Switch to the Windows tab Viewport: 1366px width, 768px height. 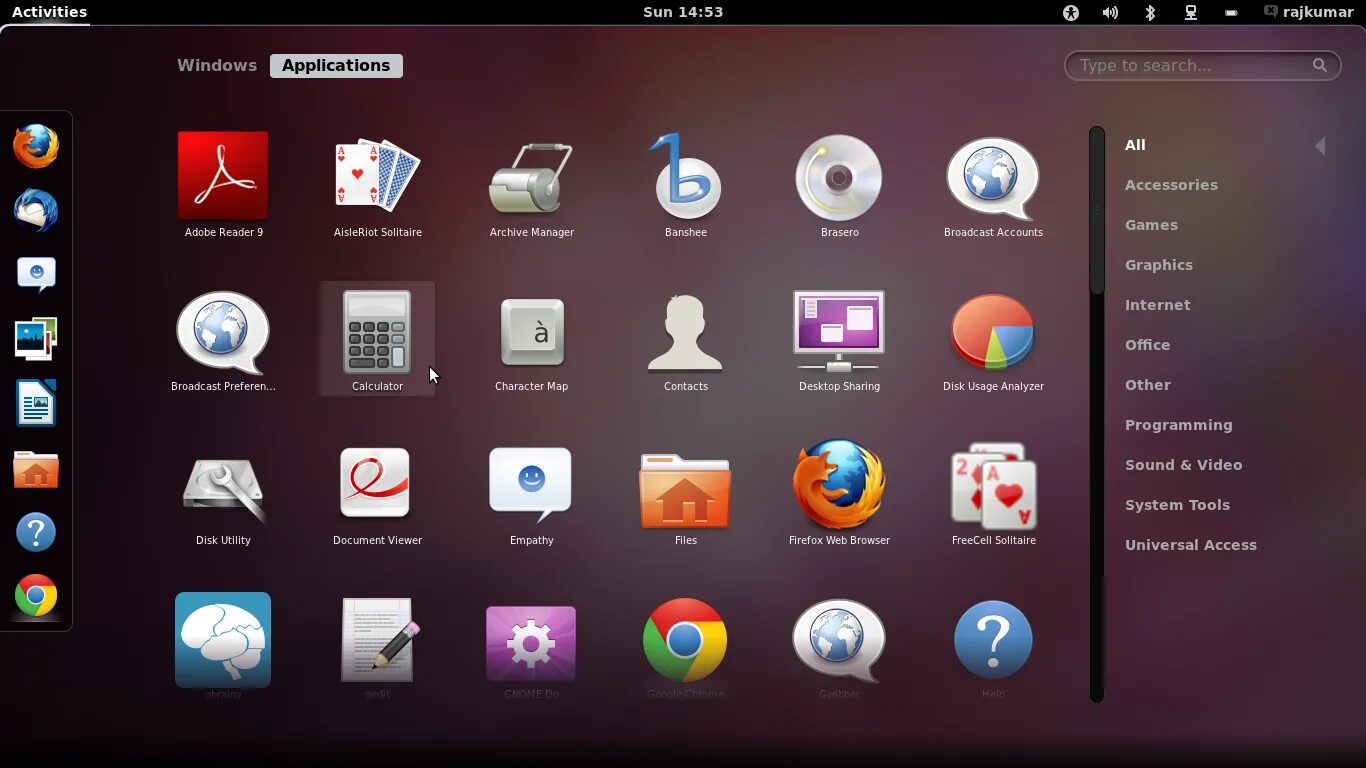coord(217,65)
